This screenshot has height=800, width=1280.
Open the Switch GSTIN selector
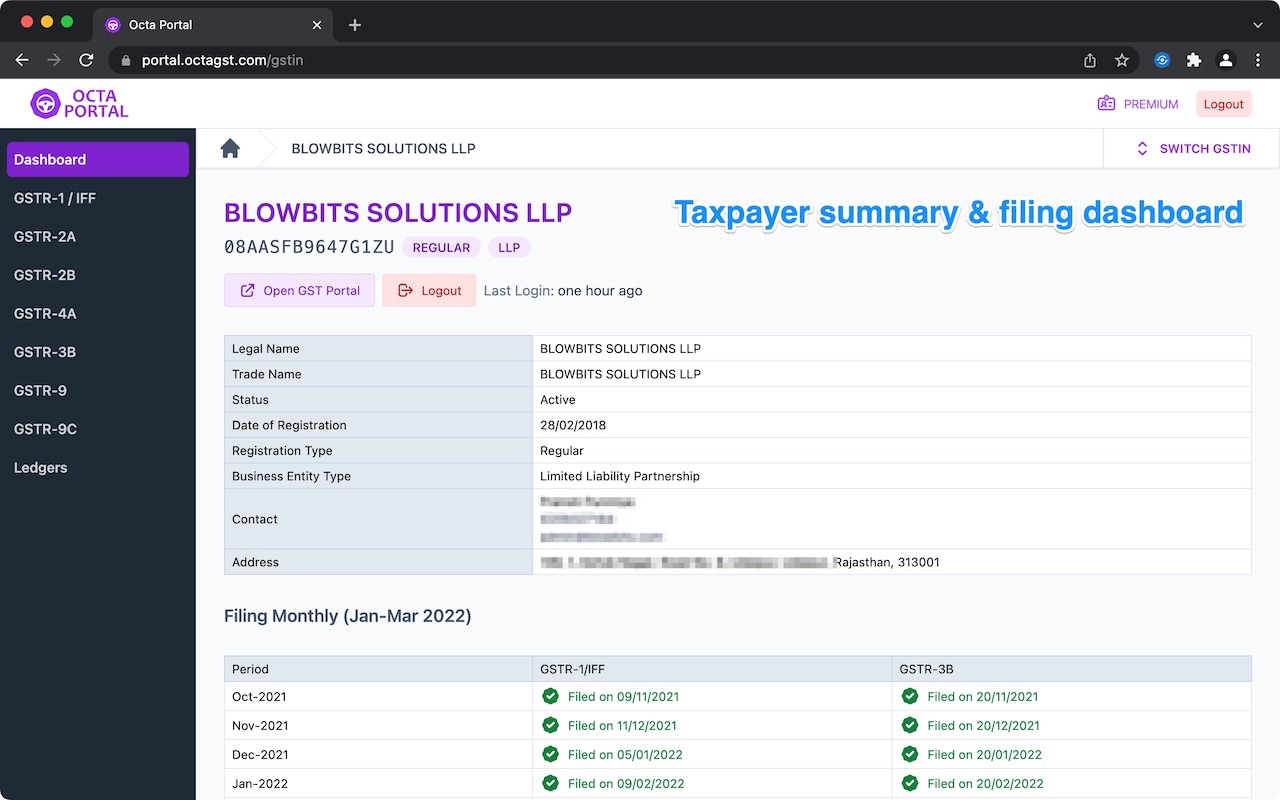[1193, 149]
